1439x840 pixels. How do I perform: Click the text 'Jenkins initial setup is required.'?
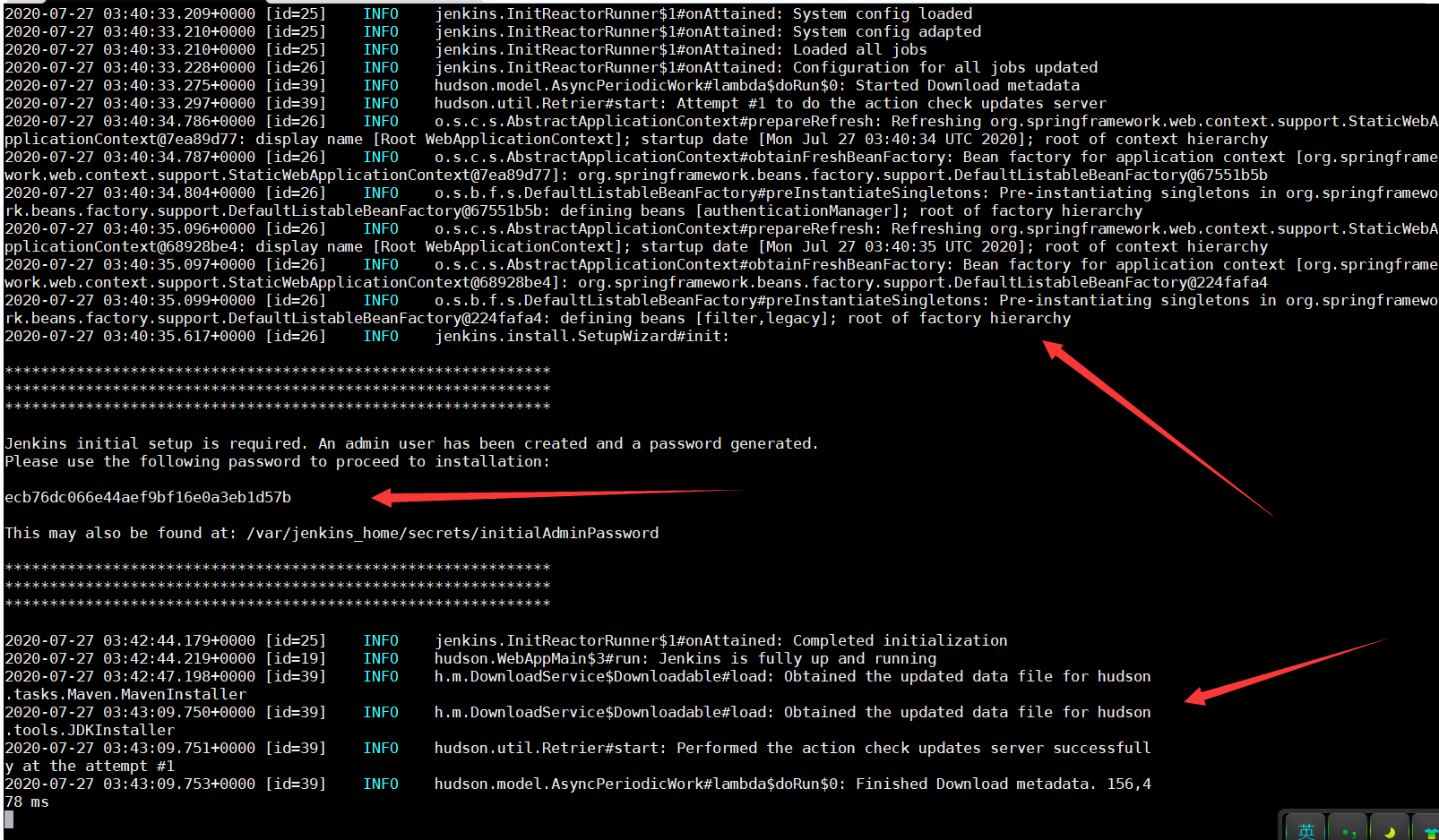pyautogui.click(x=157, y=443)
